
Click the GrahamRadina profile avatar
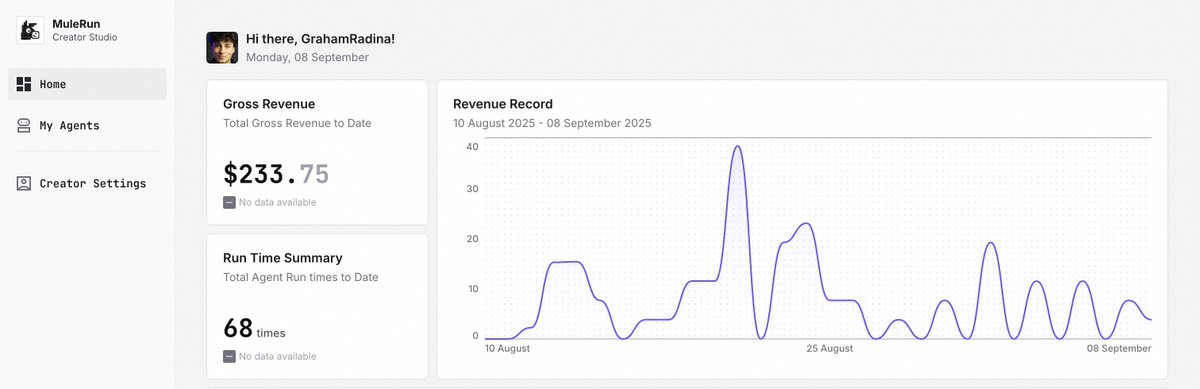(x=222, y=48)
